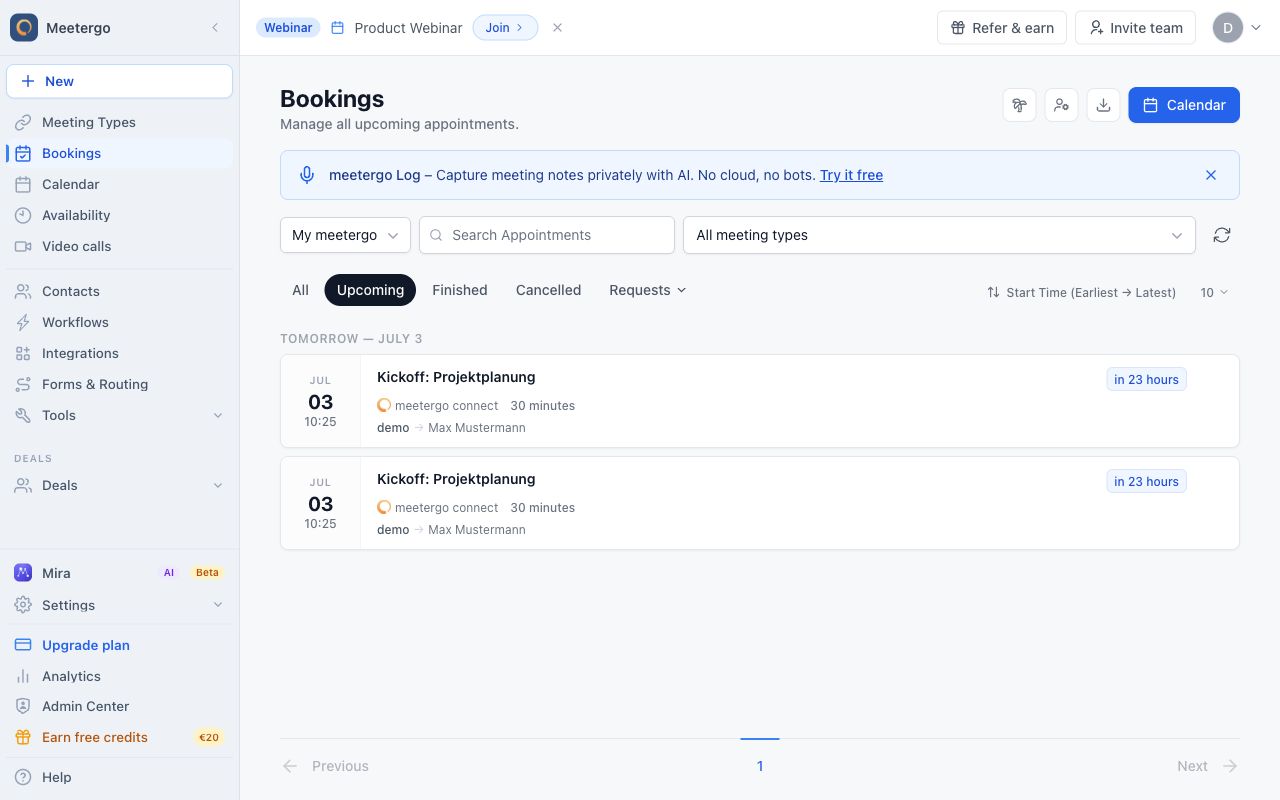Close the meetergo Log banner

[1211, 175]
